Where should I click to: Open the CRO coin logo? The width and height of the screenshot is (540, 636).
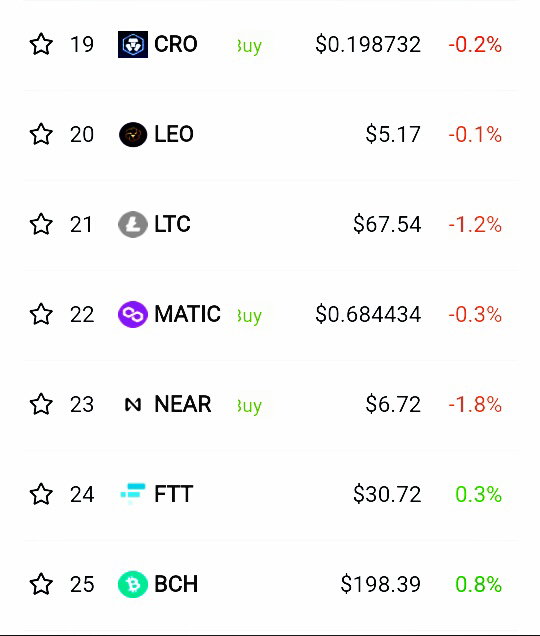click(133, 44)
